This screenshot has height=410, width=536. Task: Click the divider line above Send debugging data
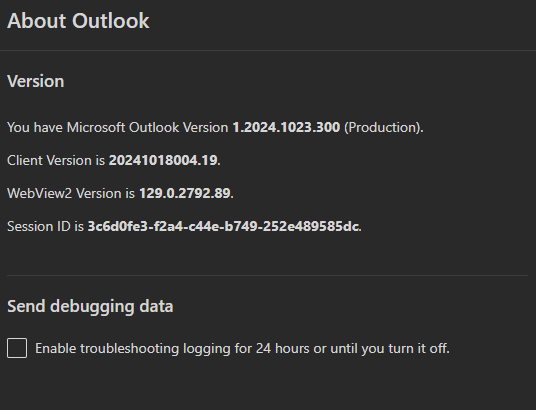point(268,275)
